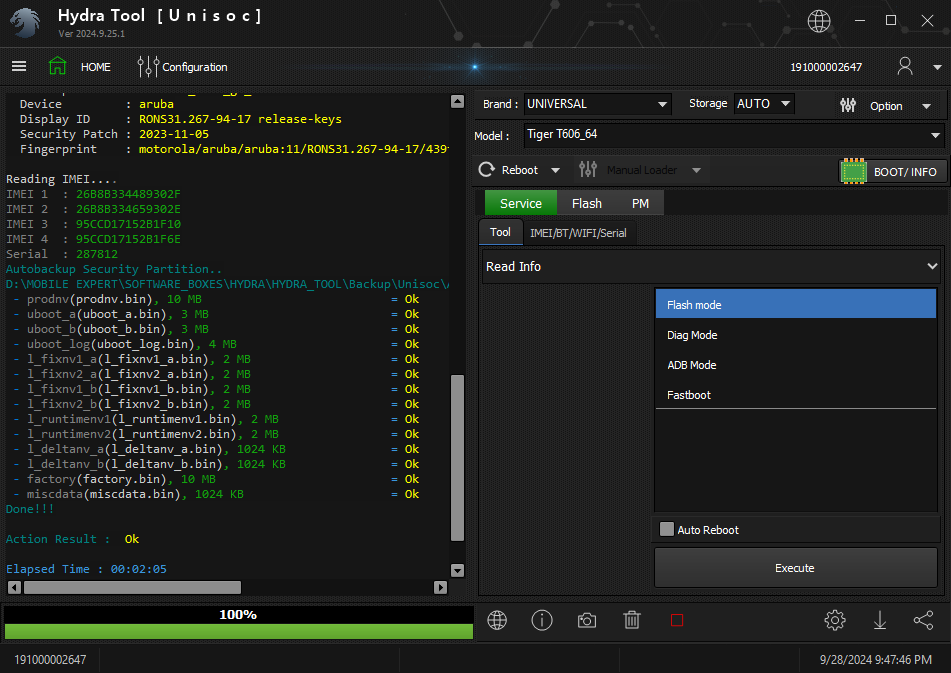Open the info circle icon
The image size is (951, 673).
click(542, 620)
